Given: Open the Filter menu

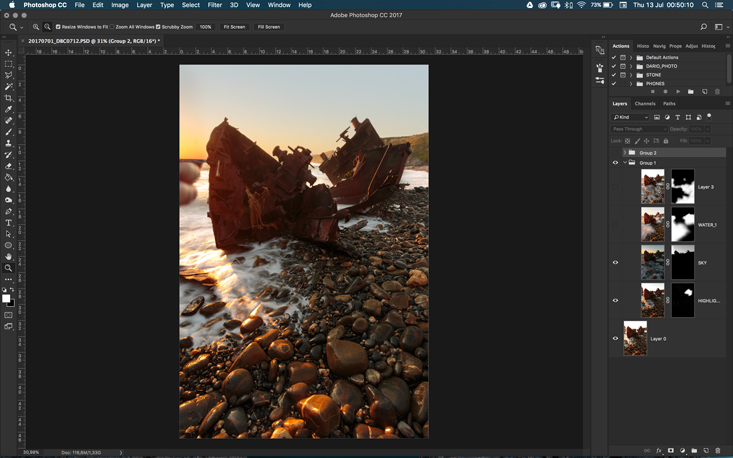Looking at the screenshot, I should coord(215,5).
